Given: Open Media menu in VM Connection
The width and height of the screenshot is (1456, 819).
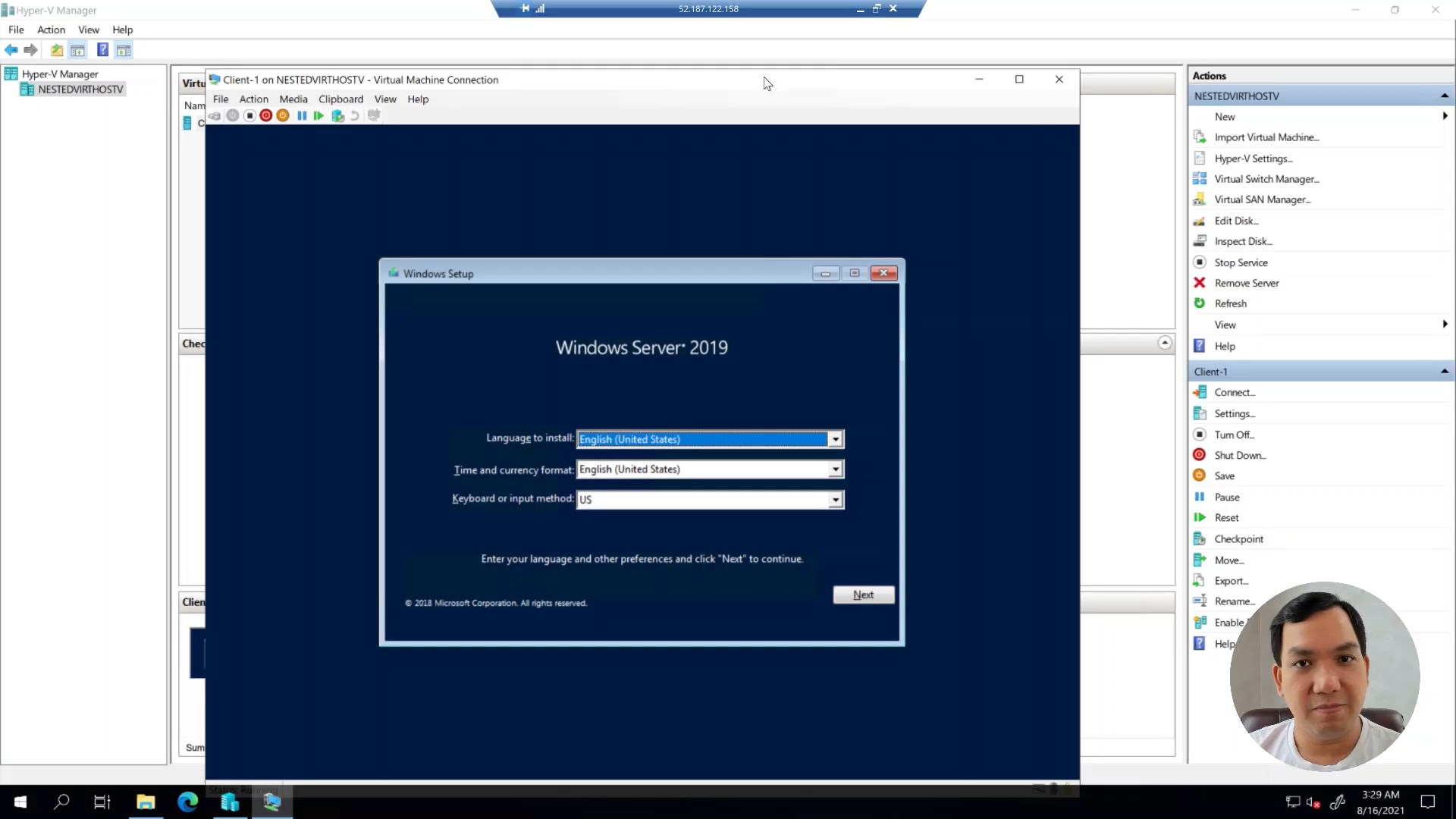Looking at the screenshot, I should 293,99.
